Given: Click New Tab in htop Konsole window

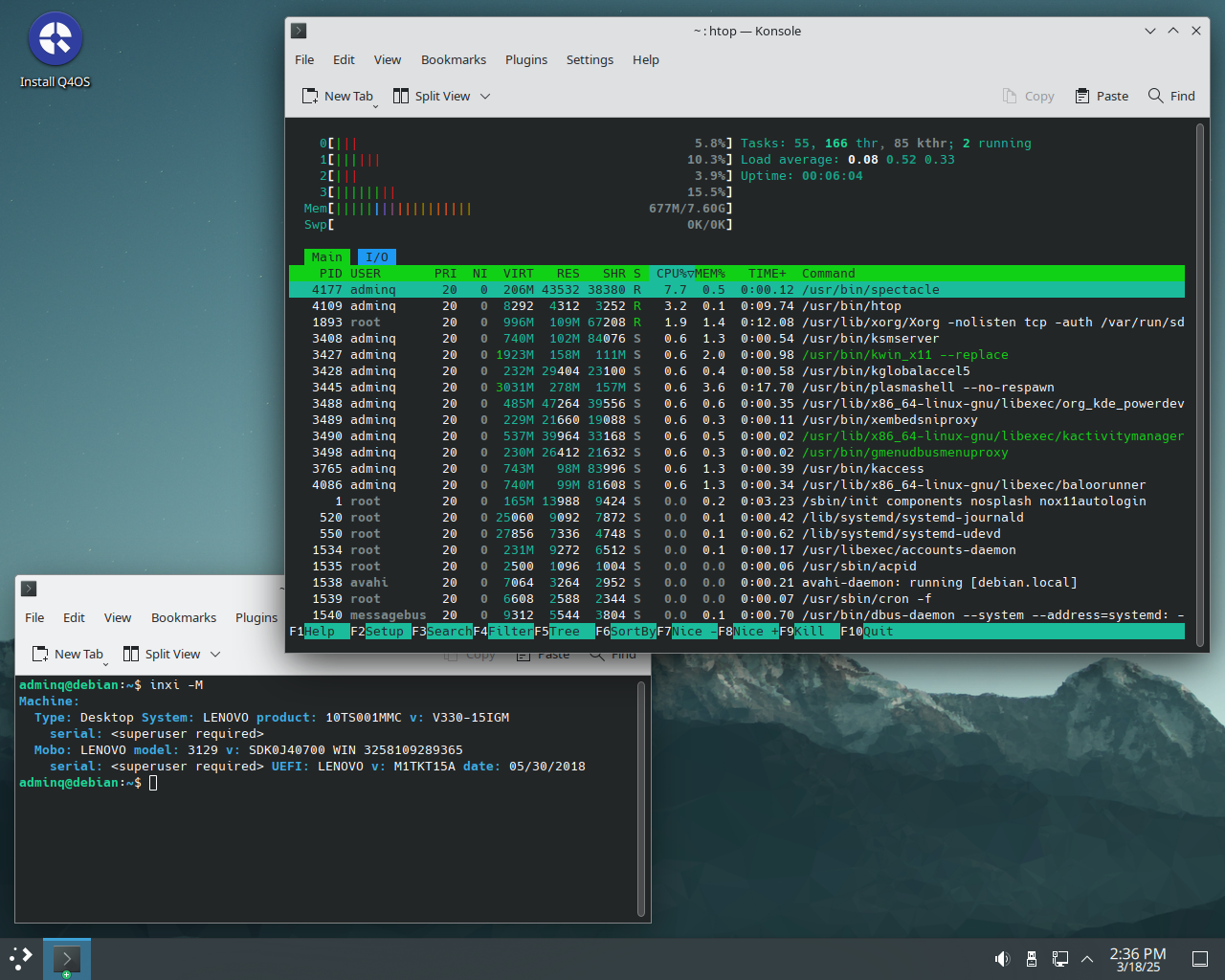Looking at the screenshot, I should point(338,96).
